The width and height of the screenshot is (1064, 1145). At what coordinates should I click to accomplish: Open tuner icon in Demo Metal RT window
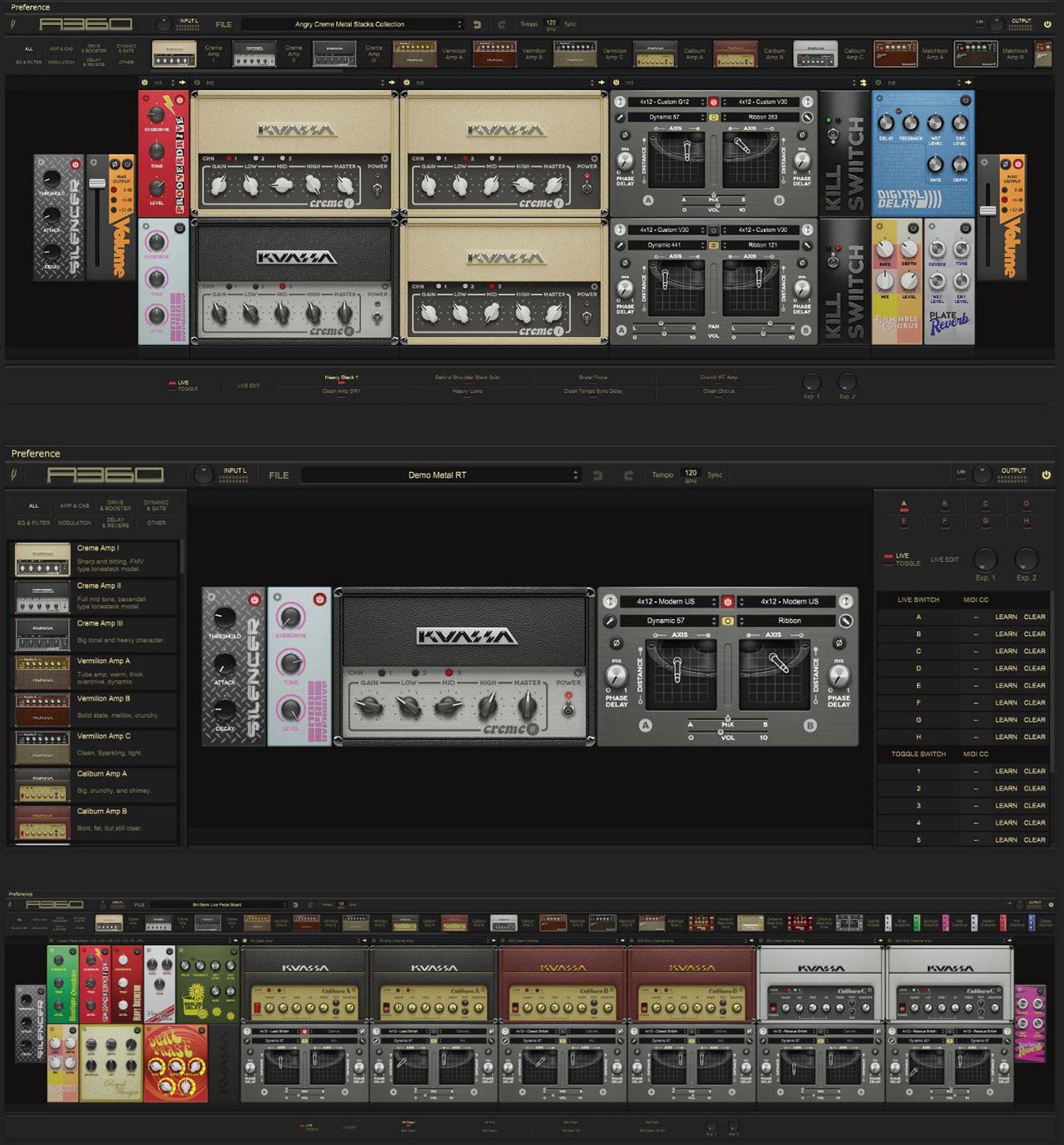coord(14,475)
